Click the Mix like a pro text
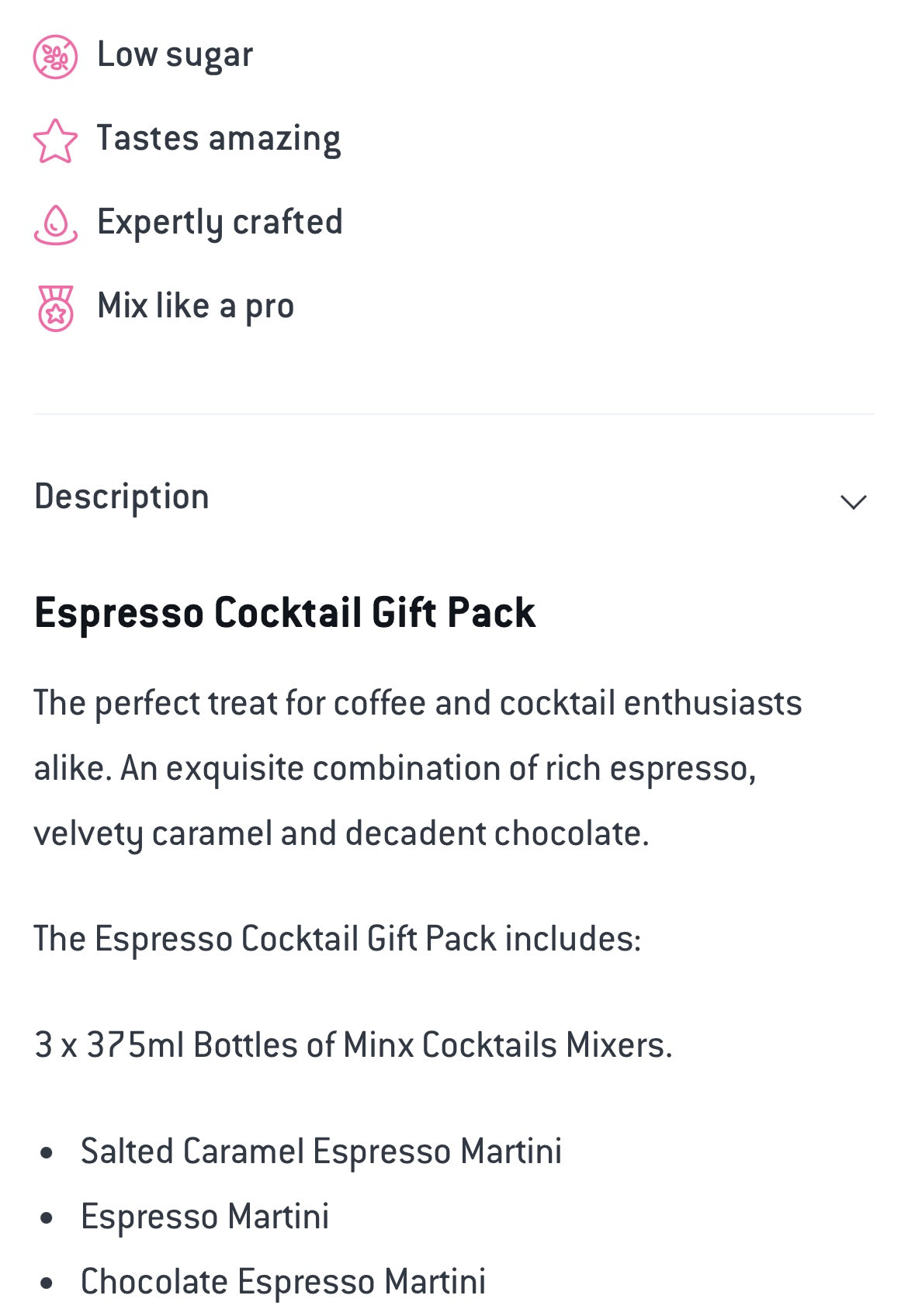Screen dimensions: 908x1316 click(x=196, y=306)
